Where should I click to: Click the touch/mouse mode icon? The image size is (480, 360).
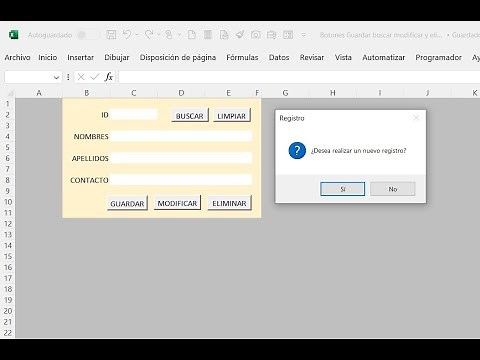169,35
